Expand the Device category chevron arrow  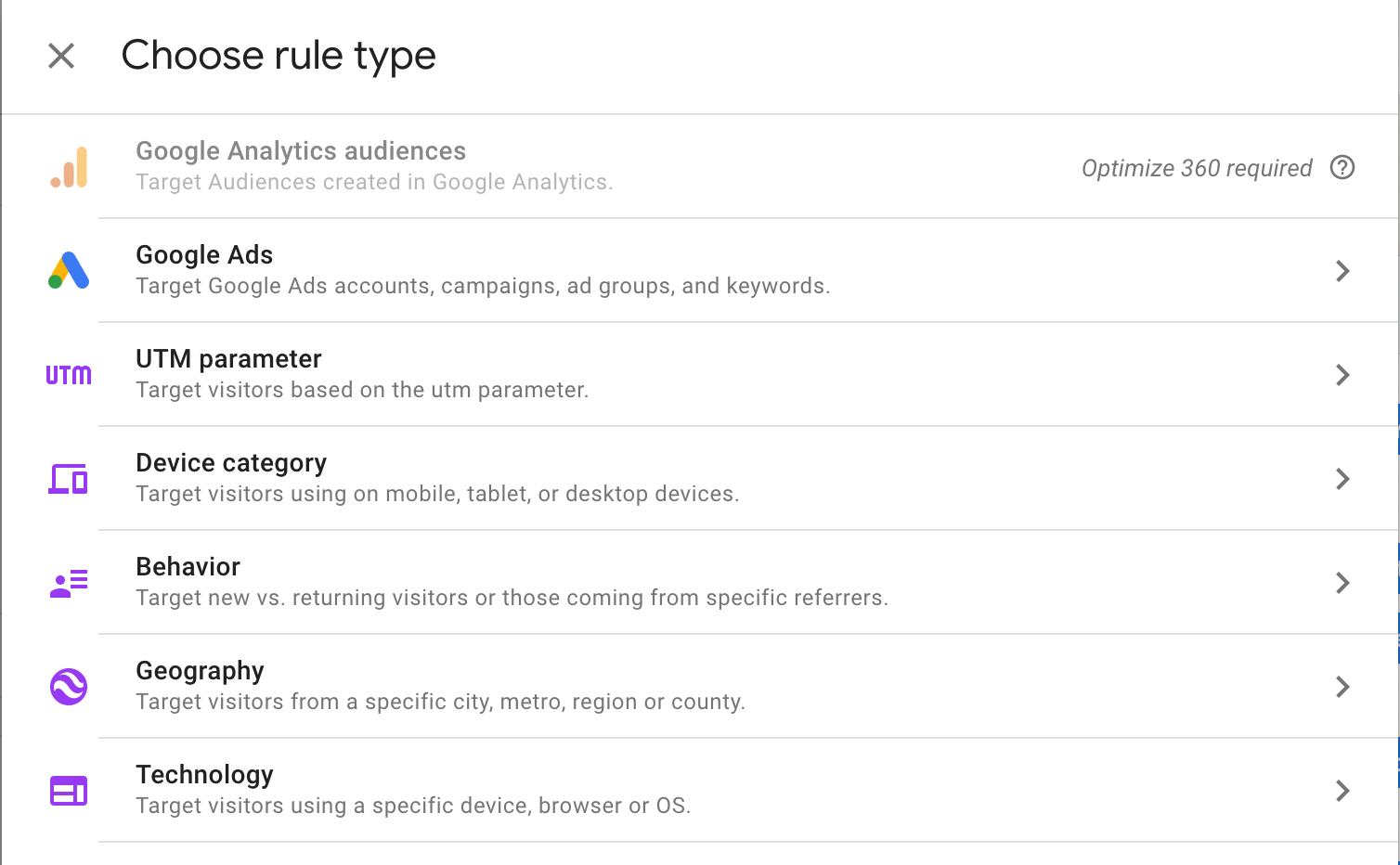(1342, 479)
